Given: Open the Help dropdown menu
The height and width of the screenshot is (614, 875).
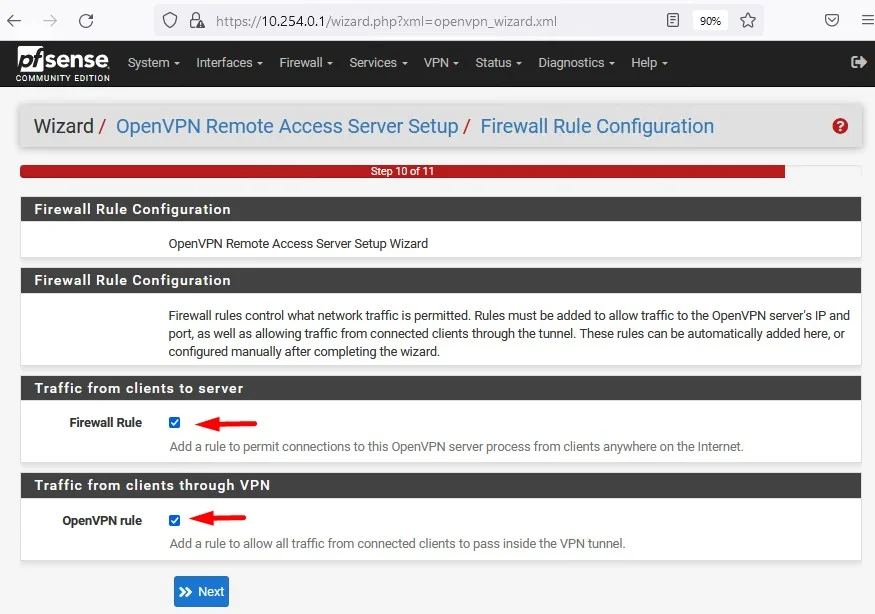Looking at the screenshot, I should 649,63.
